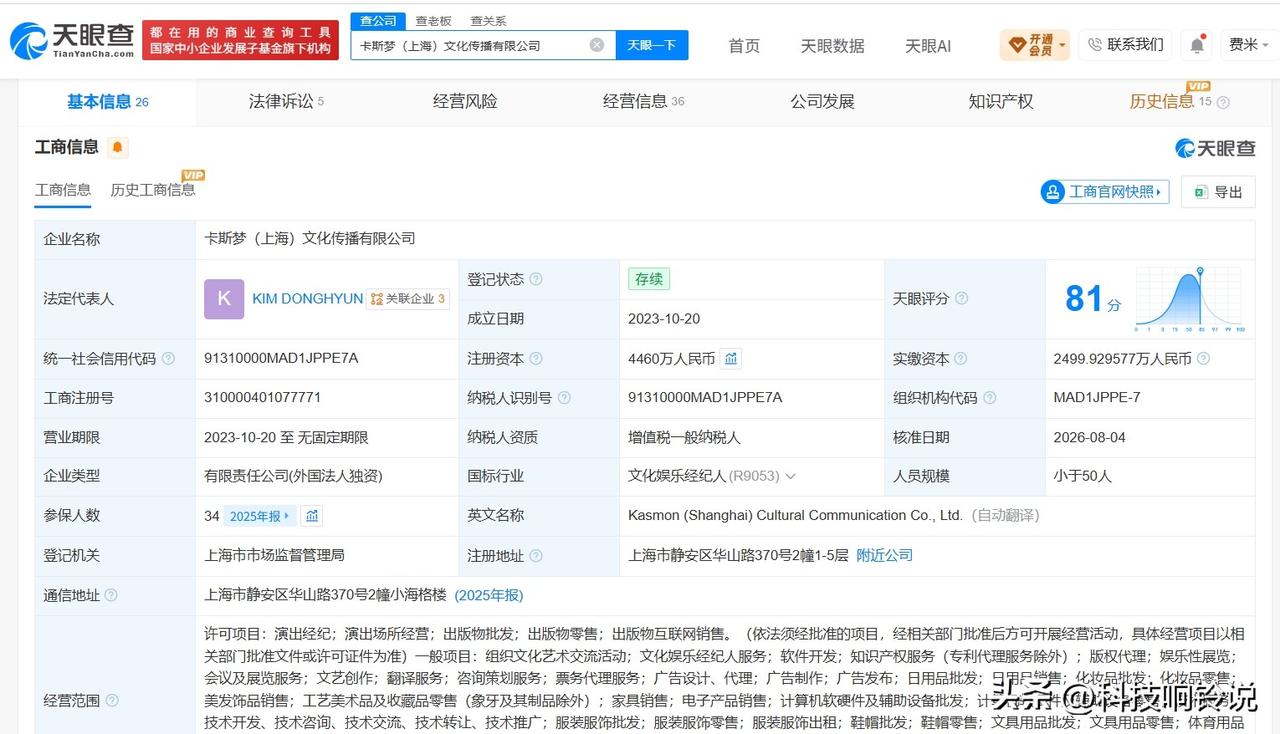Click the TianYanCha logo at top left
Viewport: 1280px width, 734px height.
pyautogui.click(x=72, y=40)
